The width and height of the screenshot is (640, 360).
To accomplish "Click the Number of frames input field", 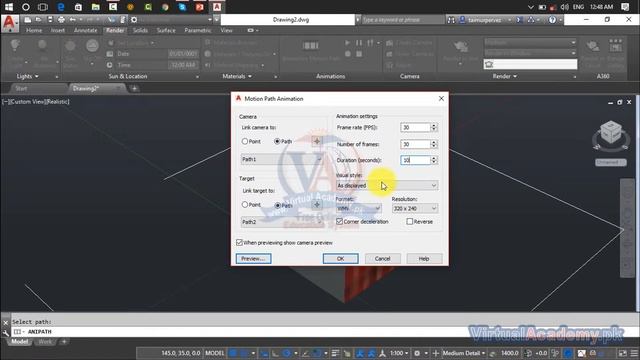I will (x=416, y=144).
